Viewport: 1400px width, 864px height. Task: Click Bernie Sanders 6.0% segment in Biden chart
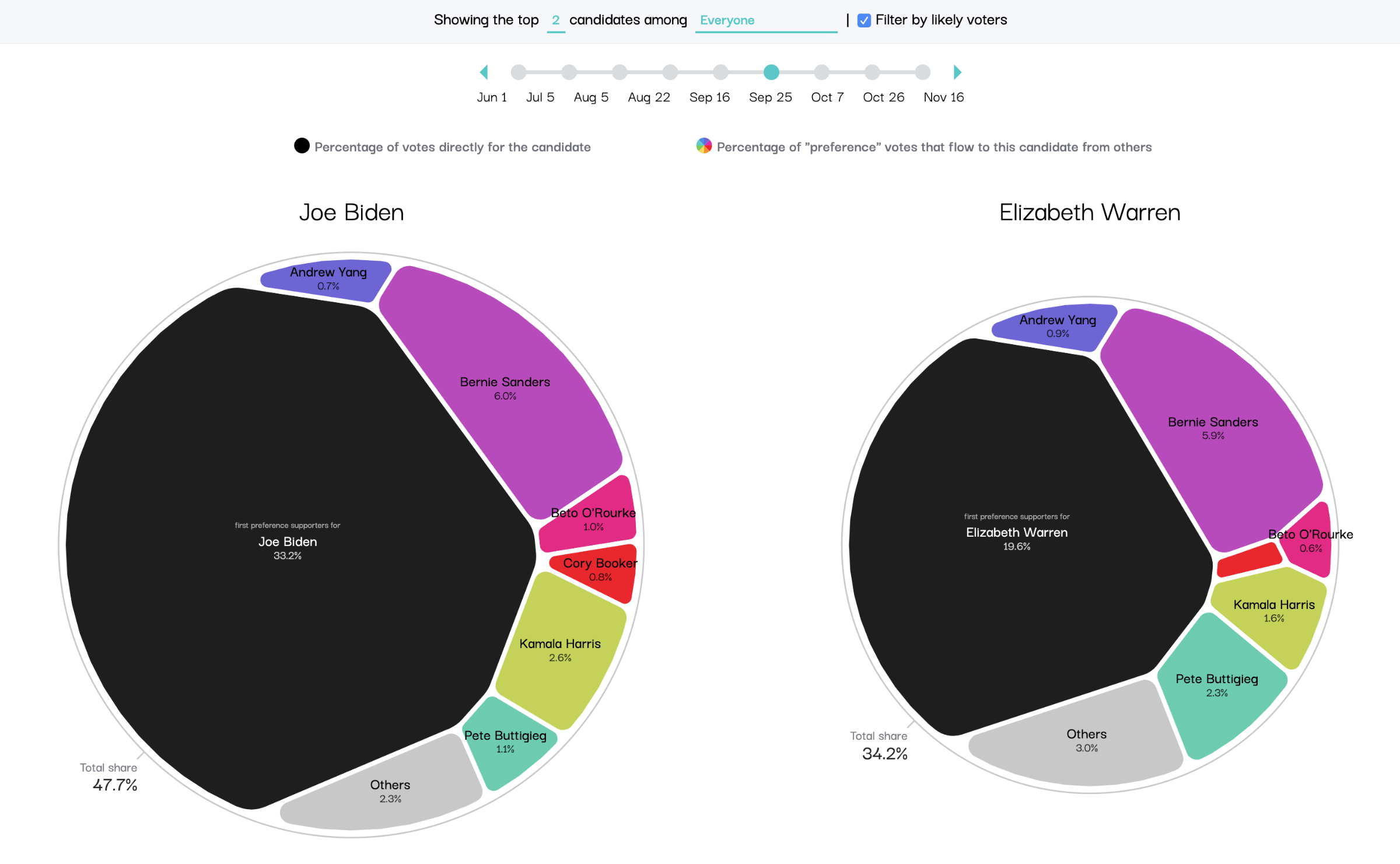tap(505, 388)
